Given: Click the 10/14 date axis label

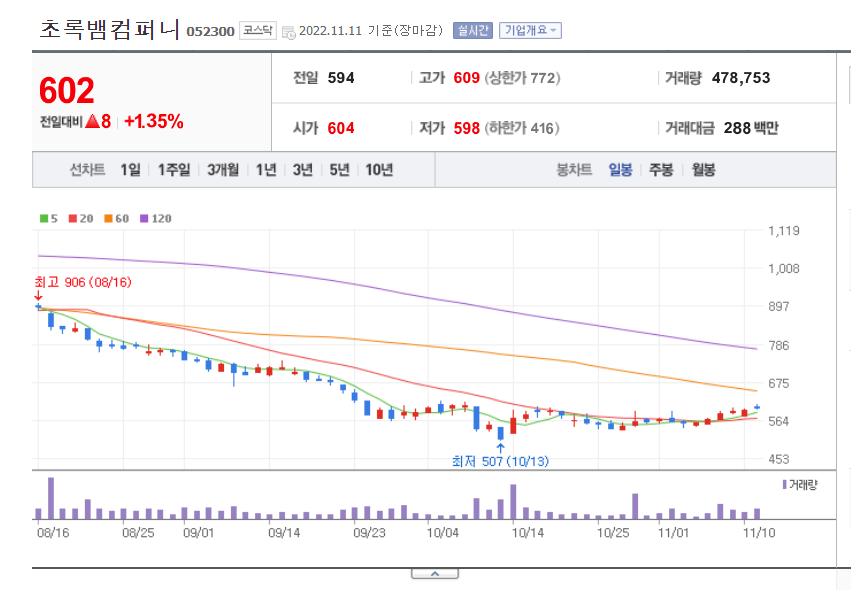Looking at the screenshot, I should 528,532.
